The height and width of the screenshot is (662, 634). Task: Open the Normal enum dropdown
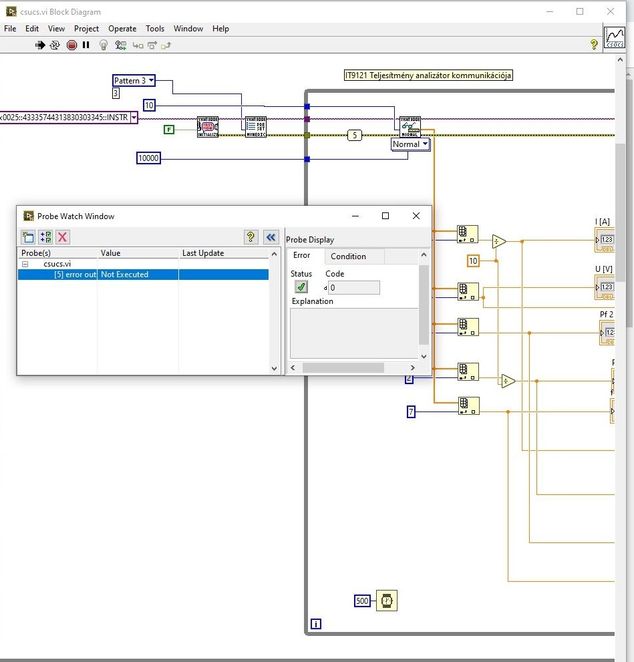425,144
